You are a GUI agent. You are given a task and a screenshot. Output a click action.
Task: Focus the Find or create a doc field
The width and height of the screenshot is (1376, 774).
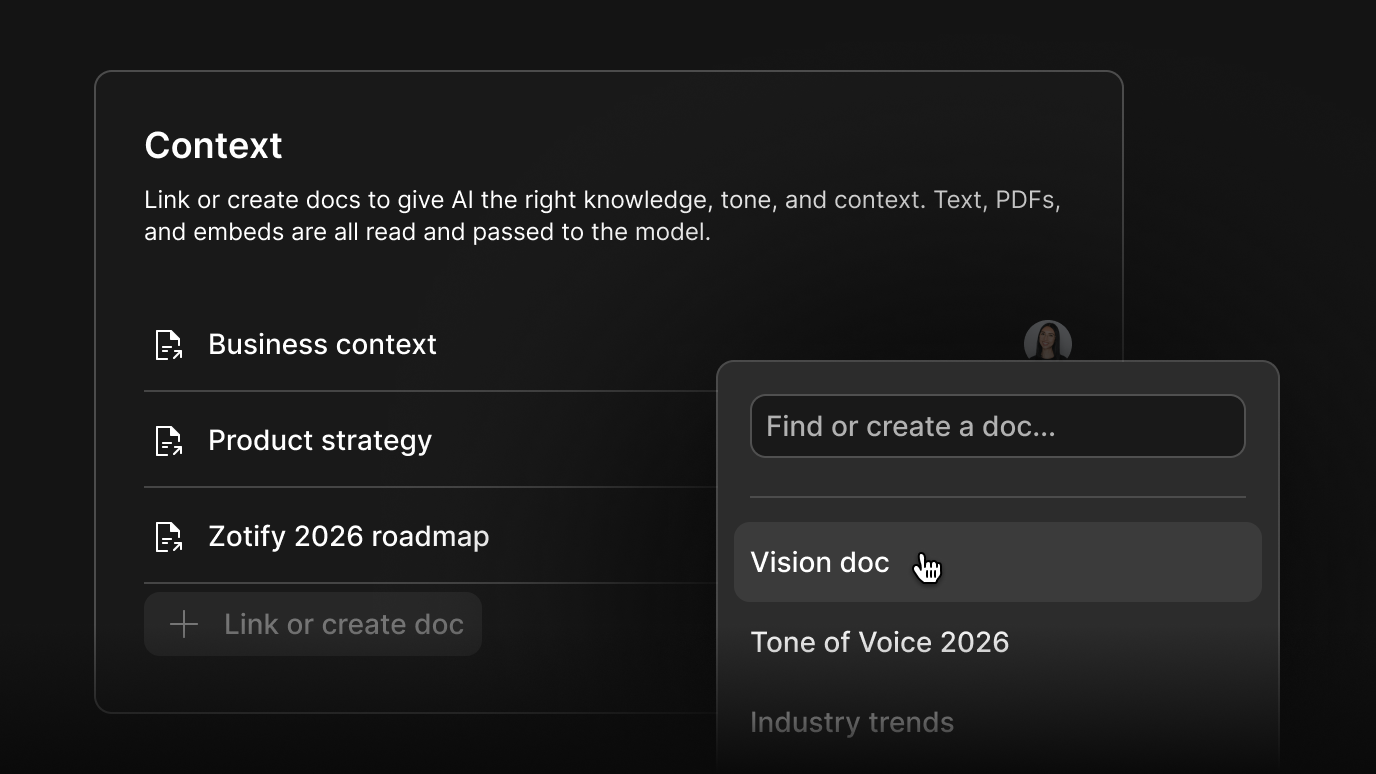click(x=998, y=426)
